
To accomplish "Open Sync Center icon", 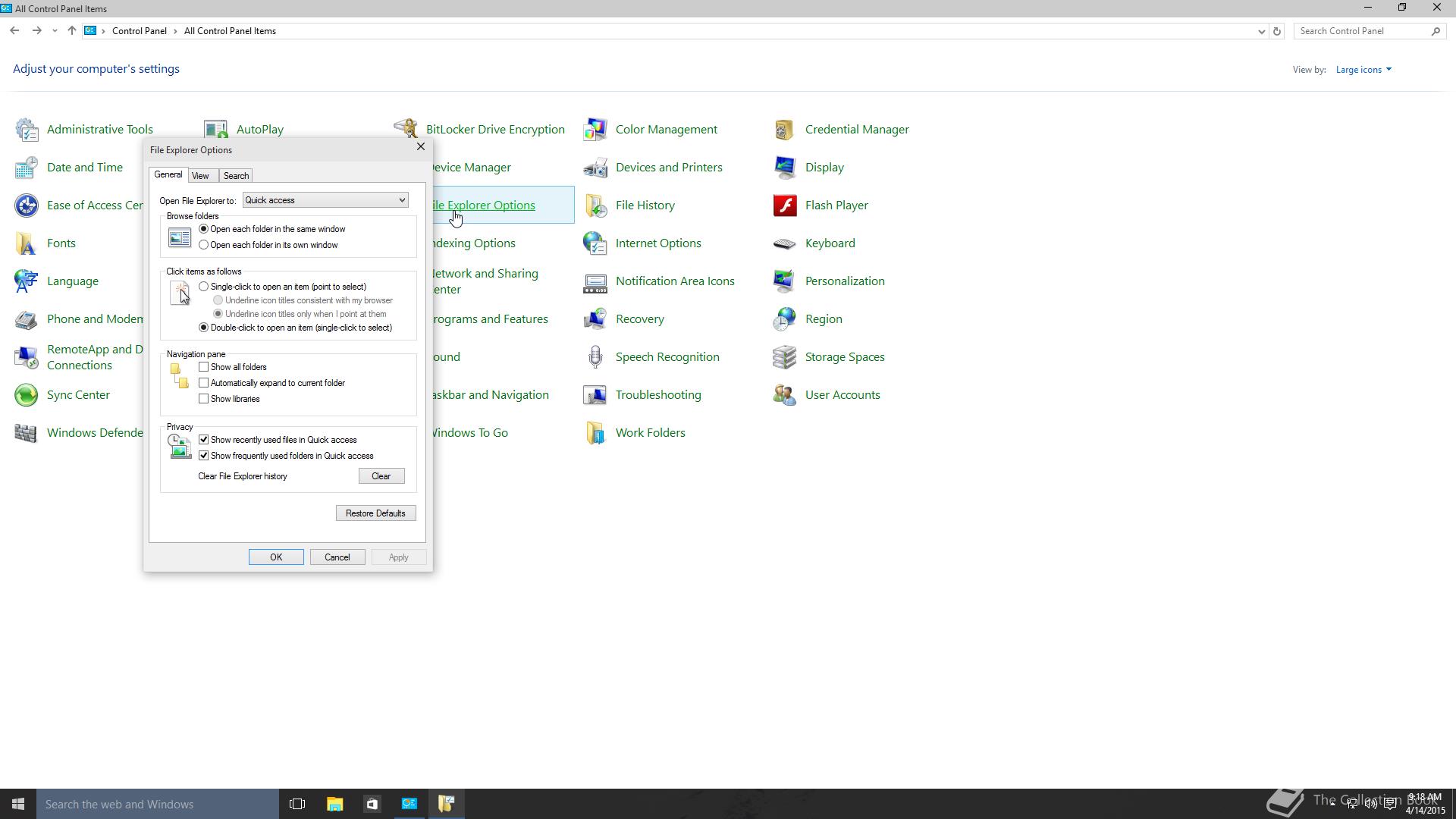I will click(x=27, y=395).
